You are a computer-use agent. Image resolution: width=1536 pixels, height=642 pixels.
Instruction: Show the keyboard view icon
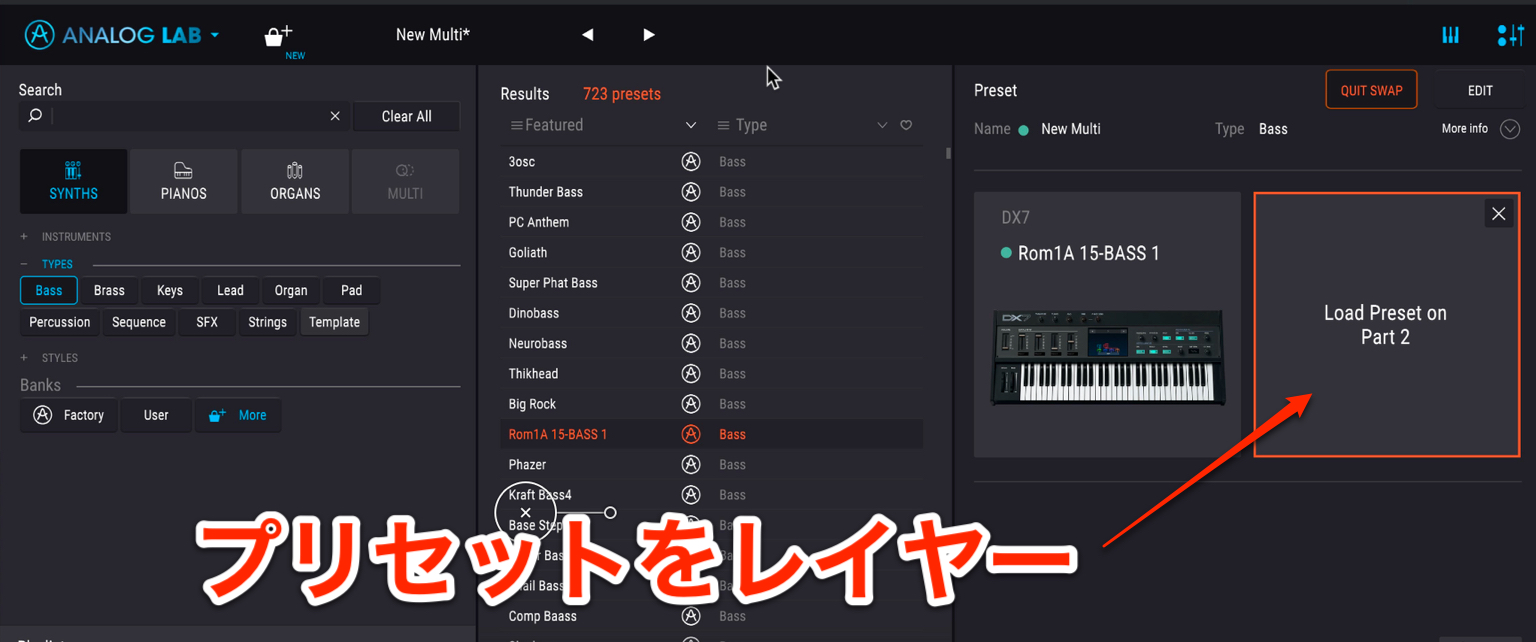click(x=1450, y=36)
